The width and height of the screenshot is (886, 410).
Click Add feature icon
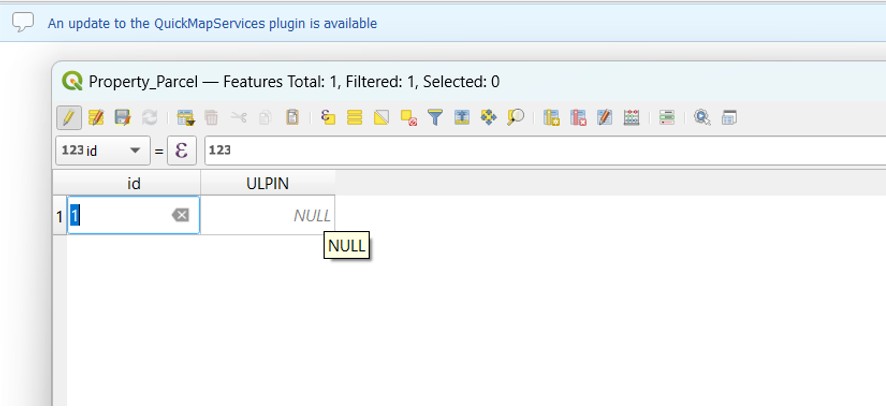(x=185, y=117)
